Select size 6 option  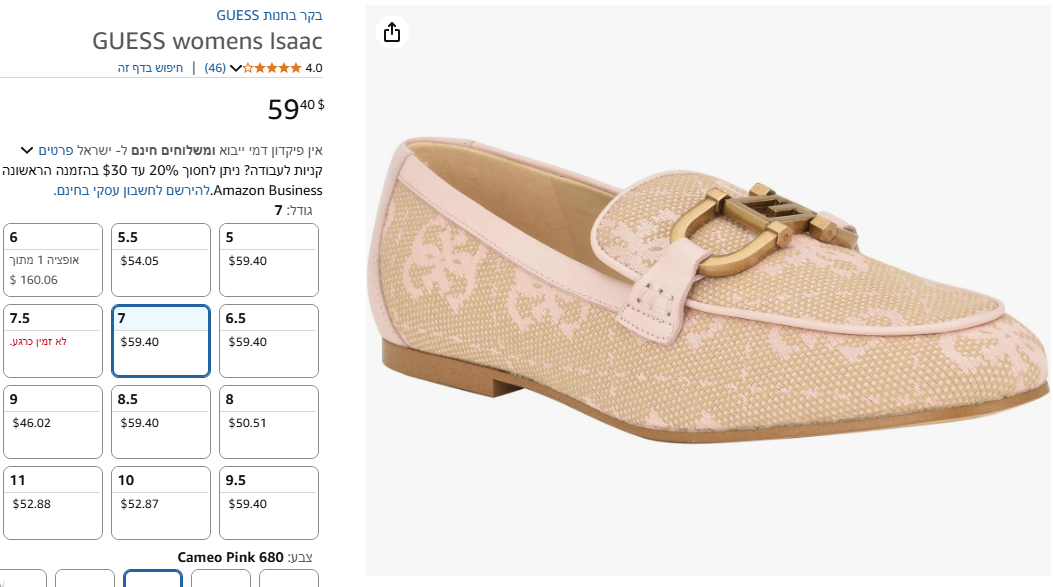tap(53, 259)
